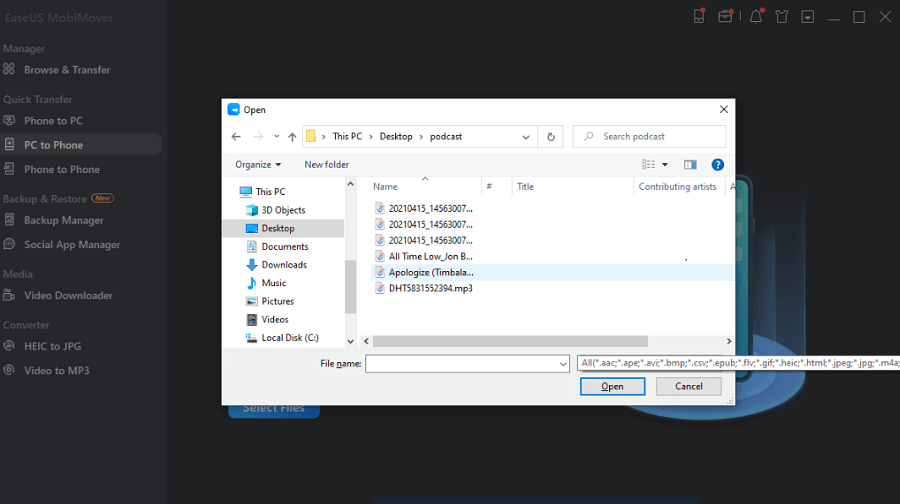
Task: Click Desktop in the address breadcrumb
Action: [x=396, y=137]
